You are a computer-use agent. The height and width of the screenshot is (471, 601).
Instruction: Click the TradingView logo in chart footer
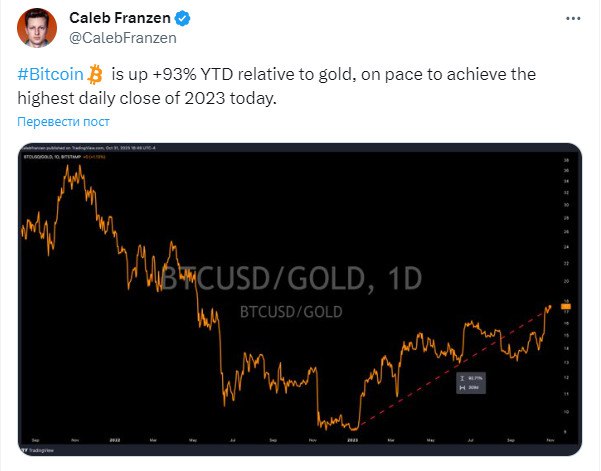click(x=38, y=450)
